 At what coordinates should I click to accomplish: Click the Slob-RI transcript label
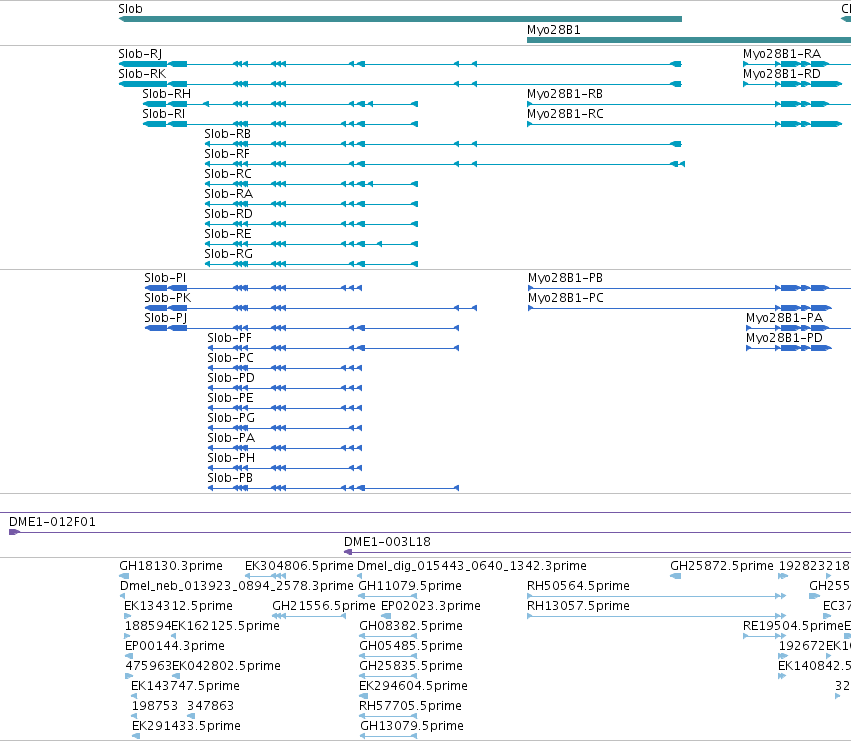163,114
